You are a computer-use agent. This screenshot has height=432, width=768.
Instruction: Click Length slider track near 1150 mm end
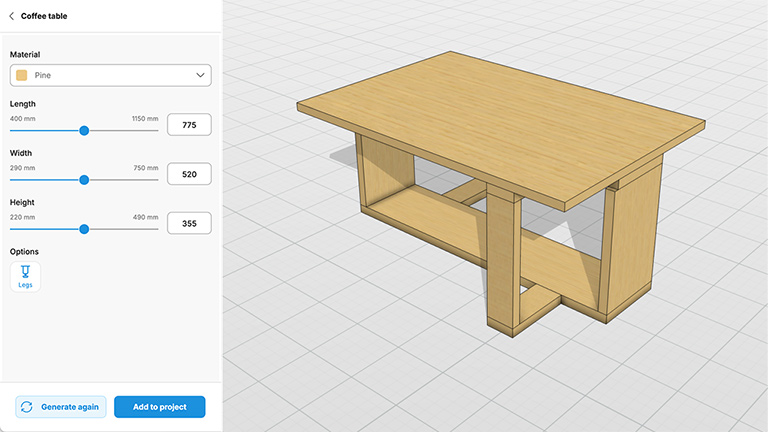coord(150,130)
